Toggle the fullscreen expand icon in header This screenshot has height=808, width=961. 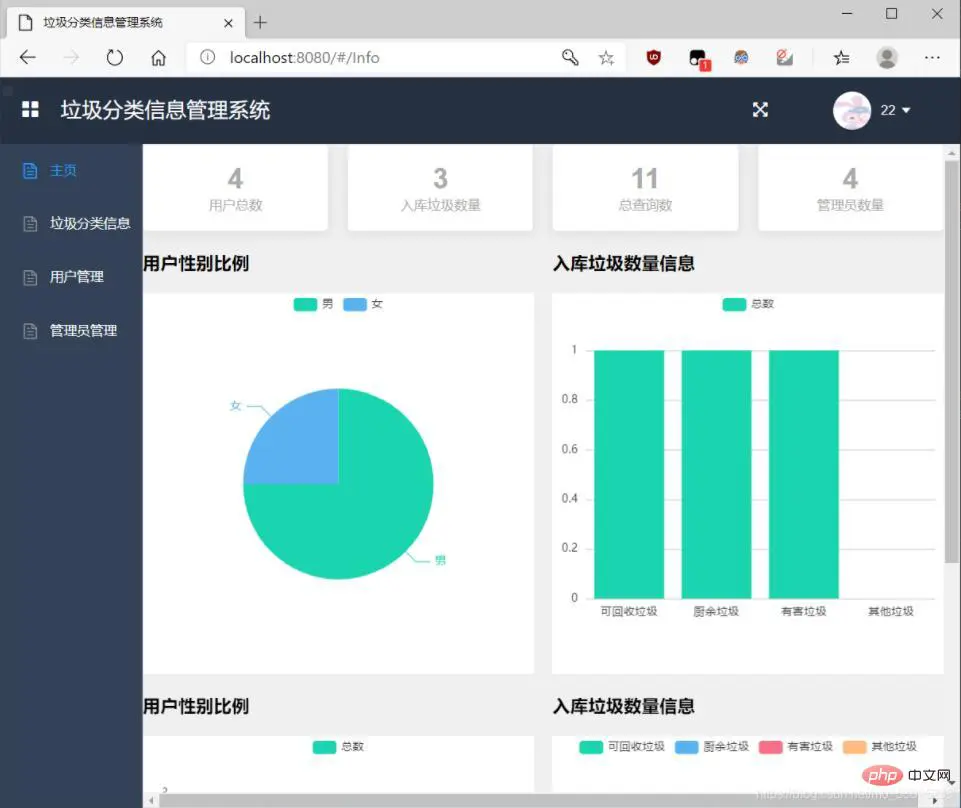click(760, 111)
